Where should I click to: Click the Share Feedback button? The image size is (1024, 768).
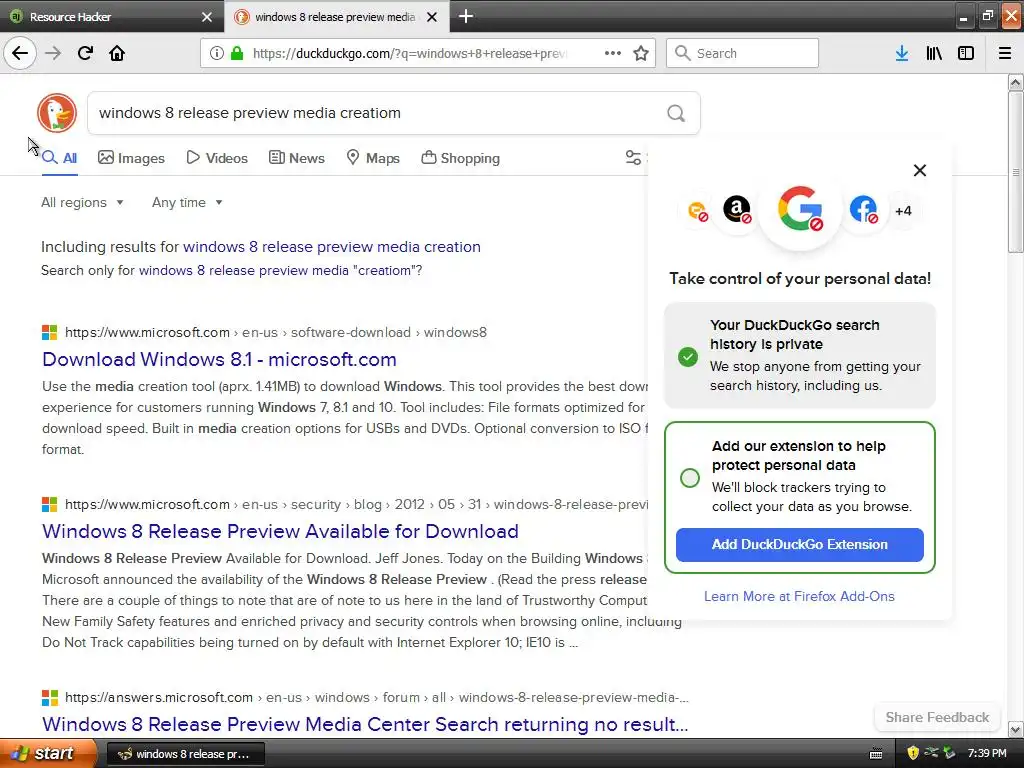tap(937, 717)
